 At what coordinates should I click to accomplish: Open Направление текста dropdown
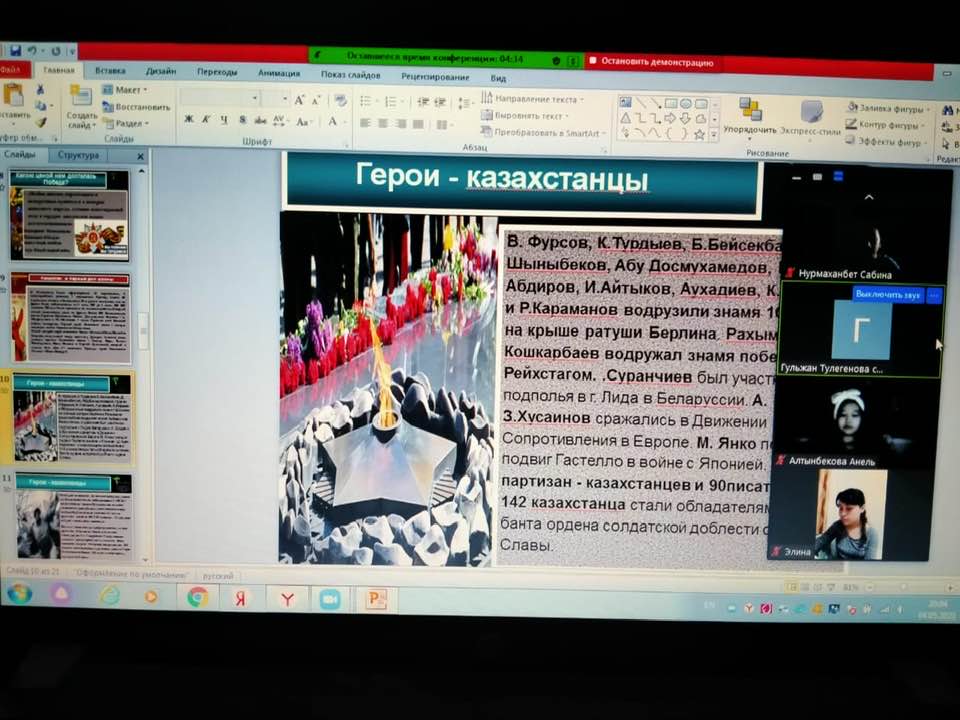(532, 99)
